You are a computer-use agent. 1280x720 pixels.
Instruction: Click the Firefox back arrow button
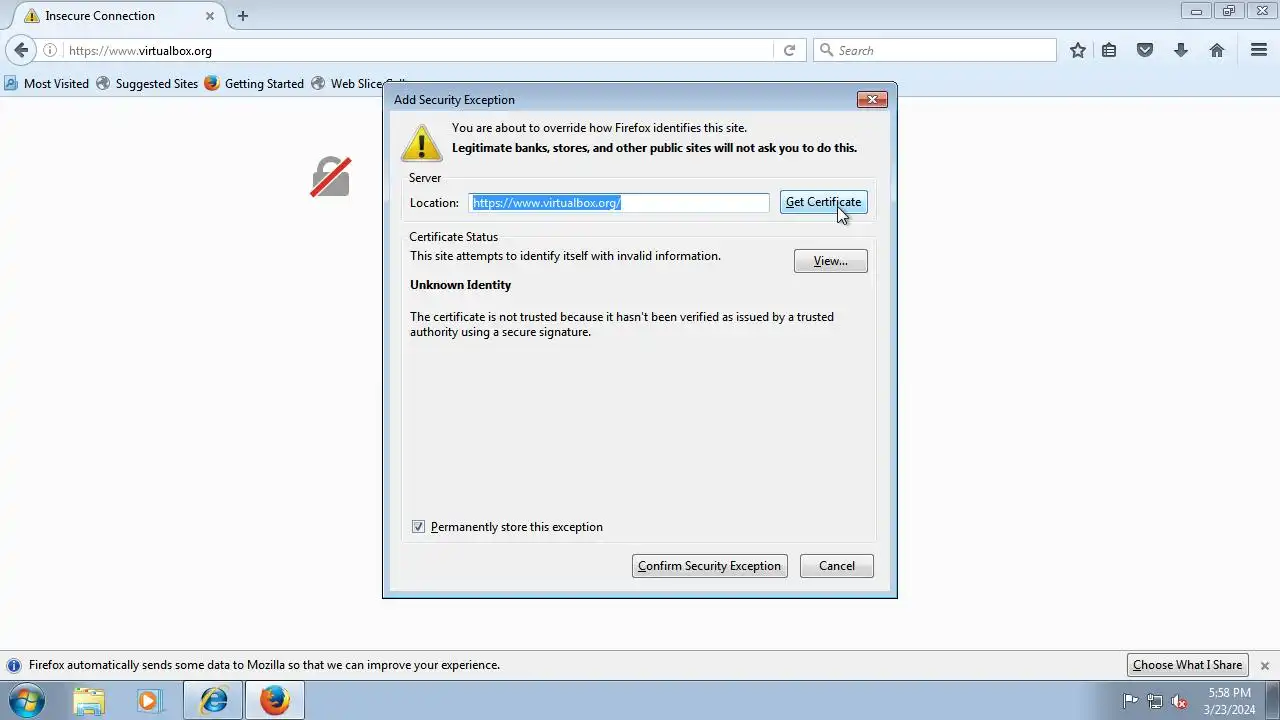point(21,50)
